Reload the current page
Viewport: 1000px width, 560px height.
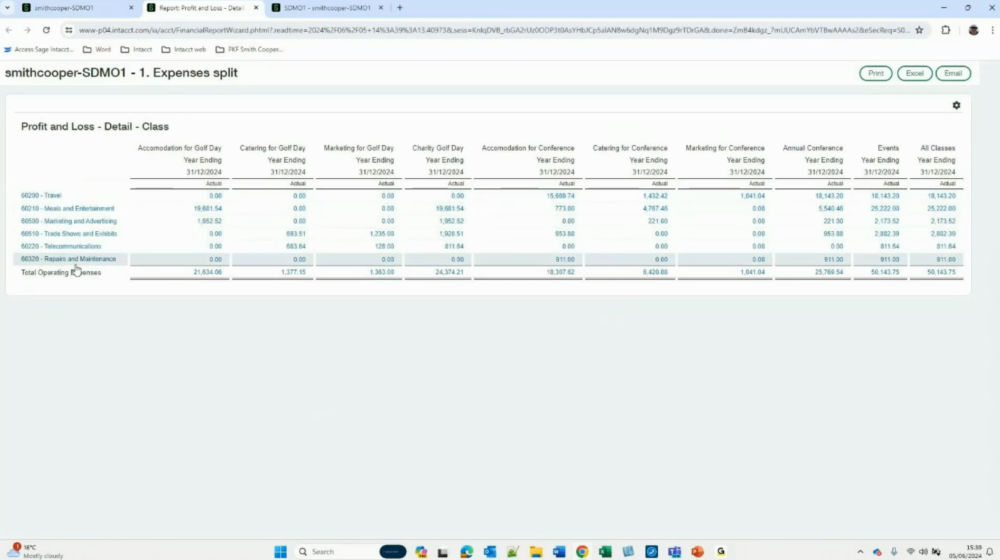pos(46,30)
